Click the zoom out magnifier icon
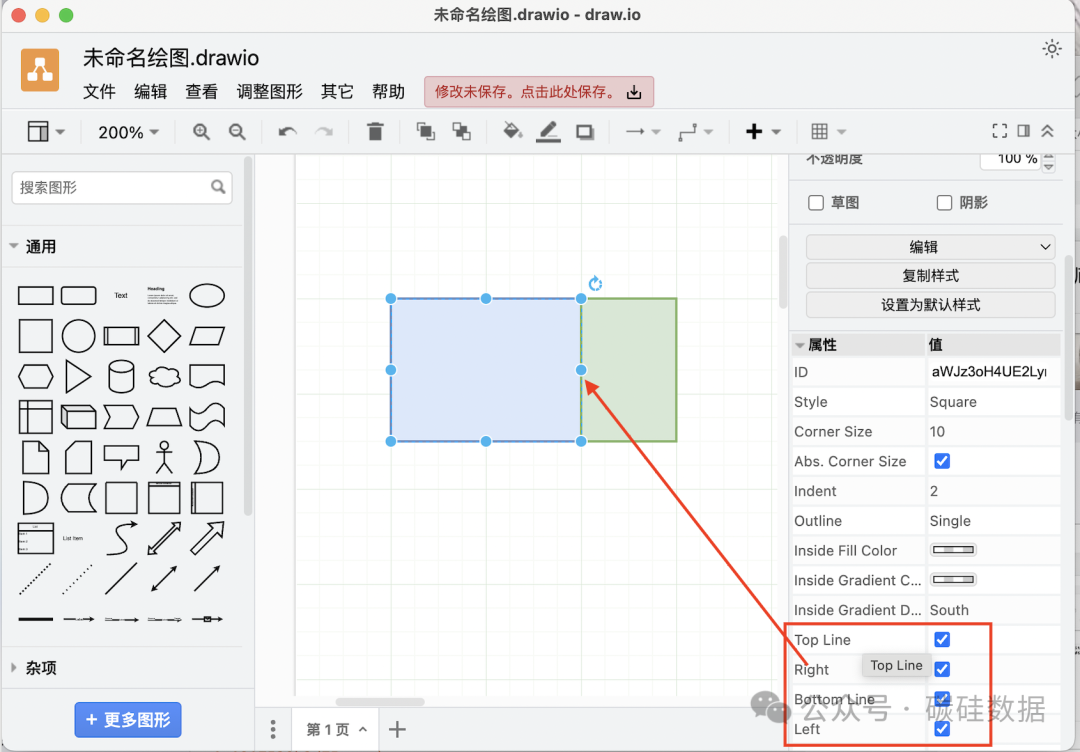1080x752 pixels. (x=237, y=132)
